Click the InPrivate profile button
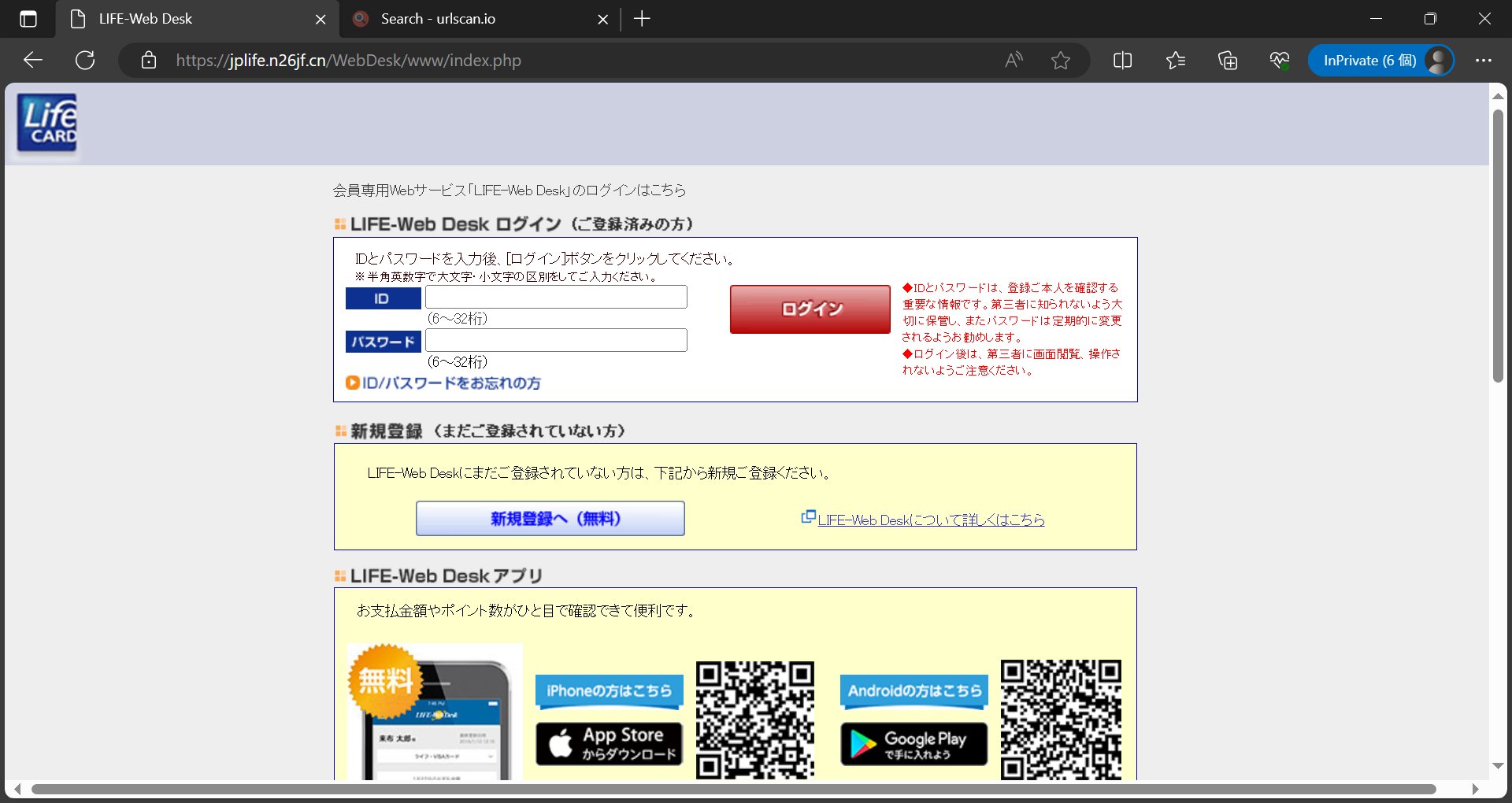 (1381, 61)
